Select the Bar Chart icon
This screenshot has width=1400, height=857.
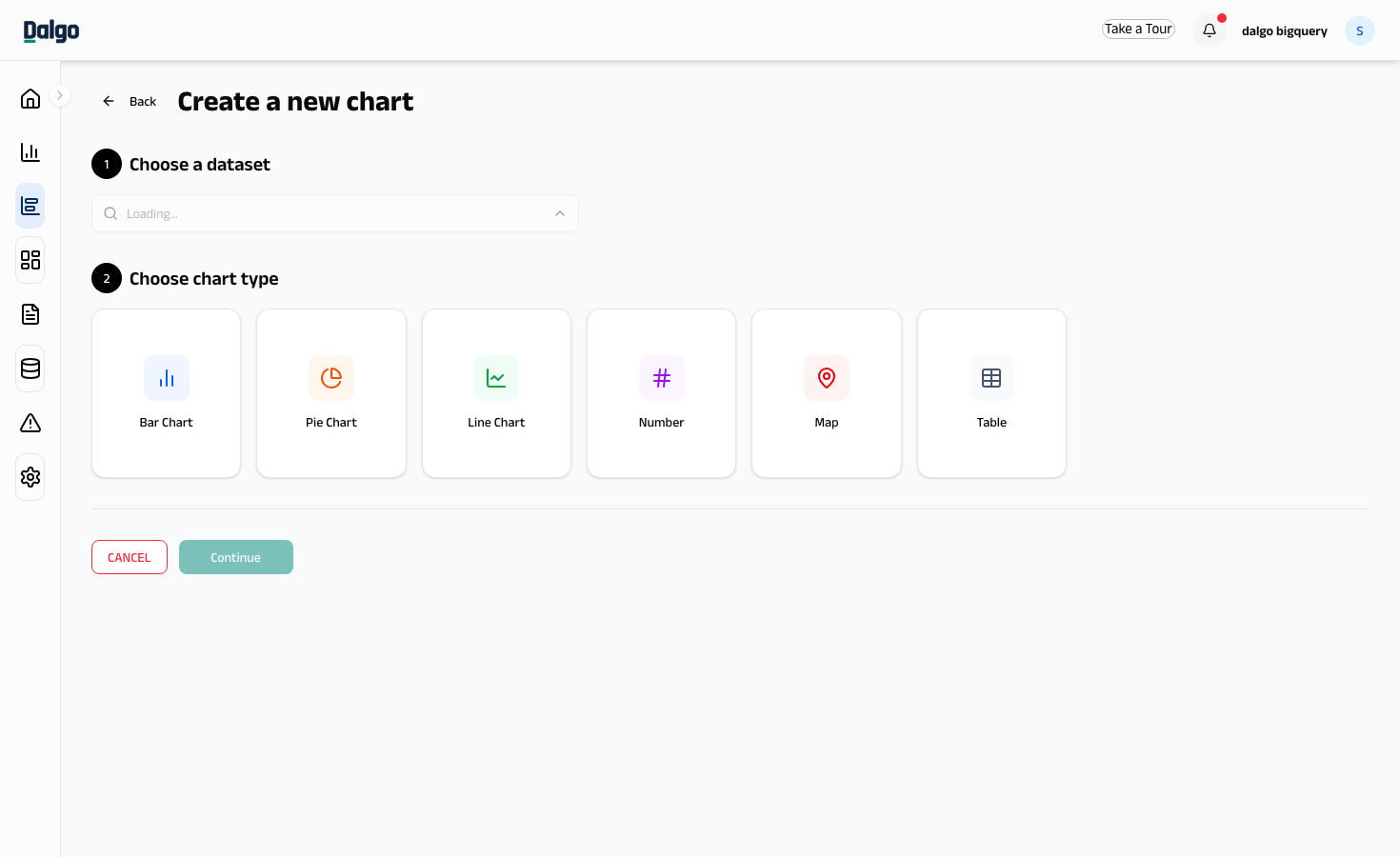167,378
